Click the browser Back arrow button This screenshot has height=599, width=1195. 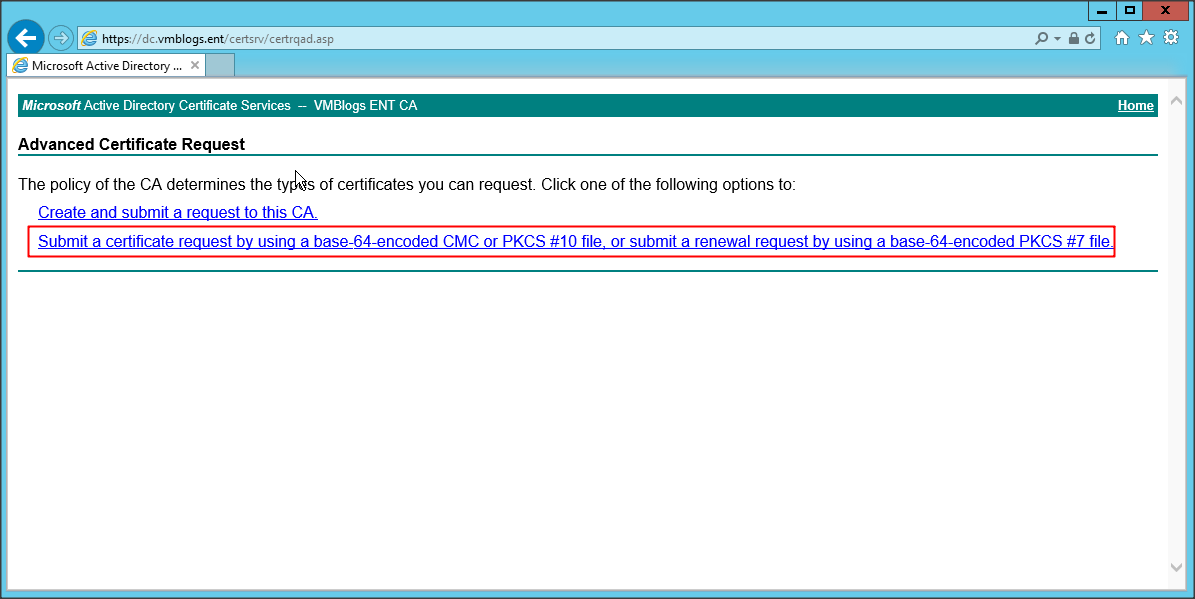25,38
